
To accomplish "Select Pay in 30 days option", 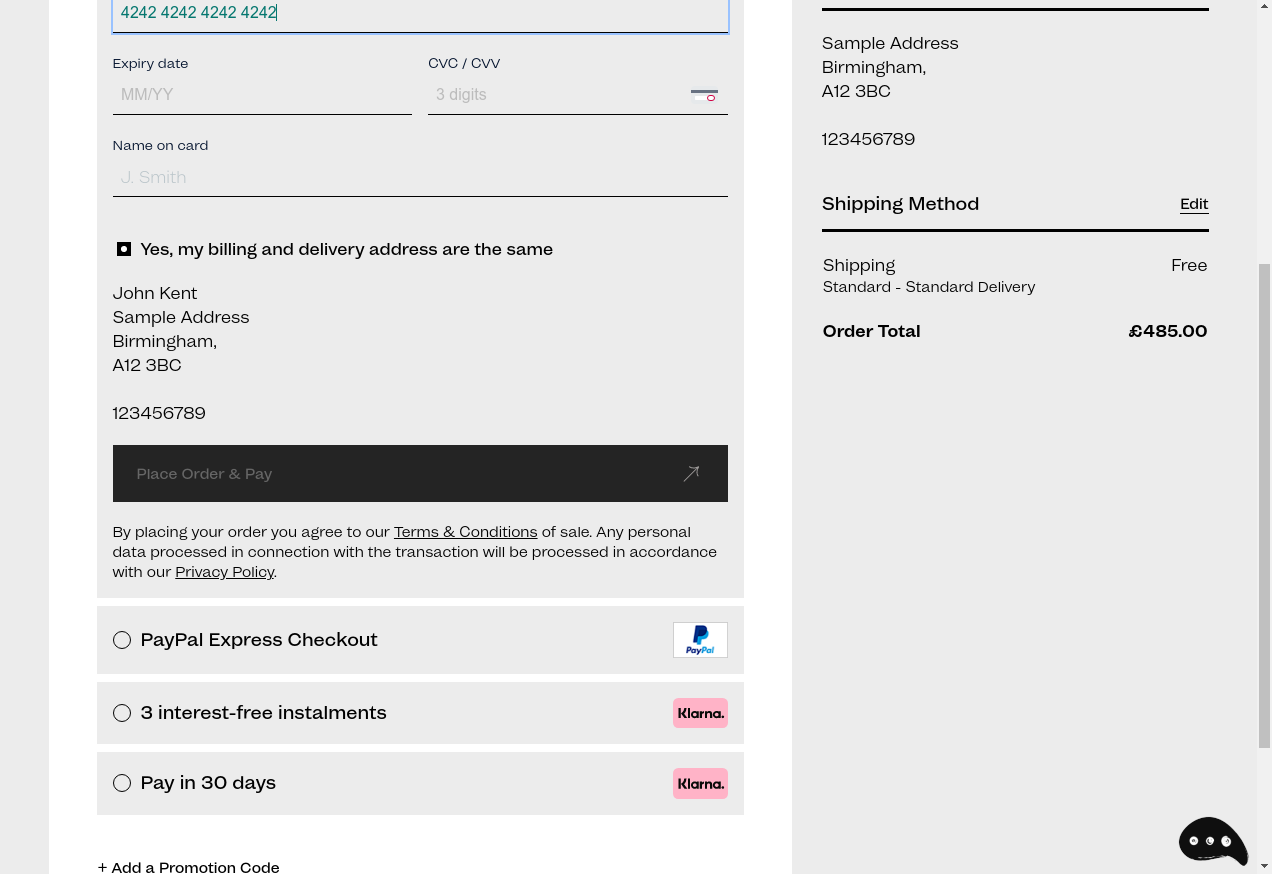I will (122, 783).
